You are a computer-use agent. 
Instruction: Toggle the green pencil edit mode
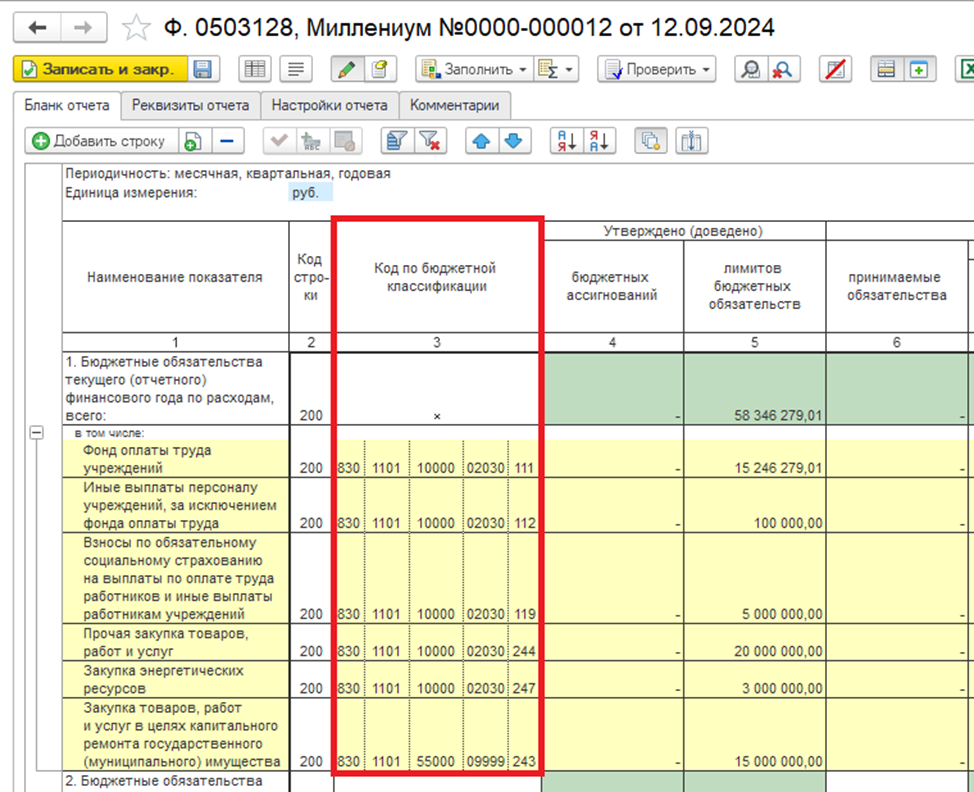(347, 69)
